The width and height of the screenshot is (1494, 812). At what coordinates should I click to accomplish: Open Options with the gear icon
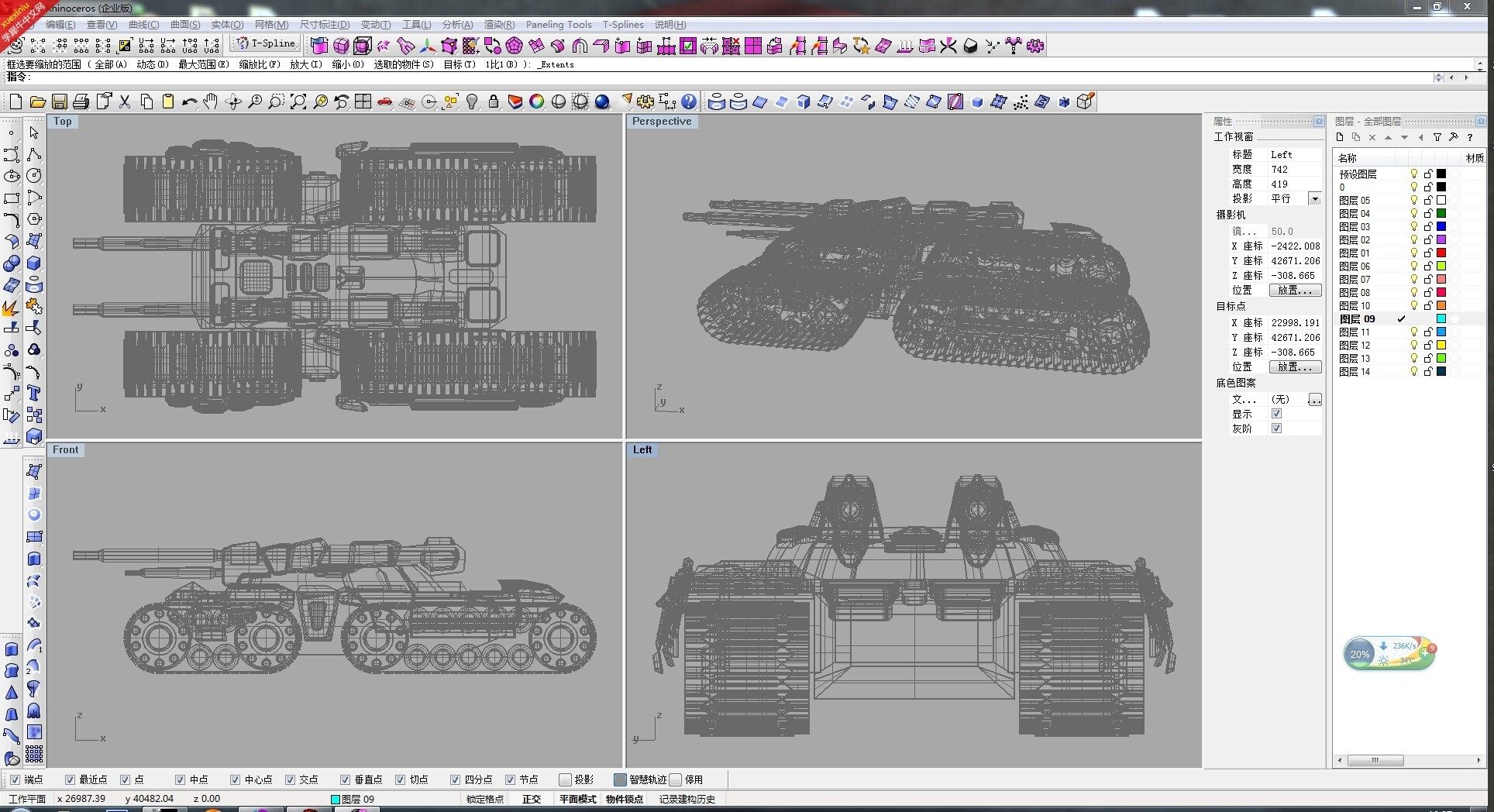[x=645, y=101]
